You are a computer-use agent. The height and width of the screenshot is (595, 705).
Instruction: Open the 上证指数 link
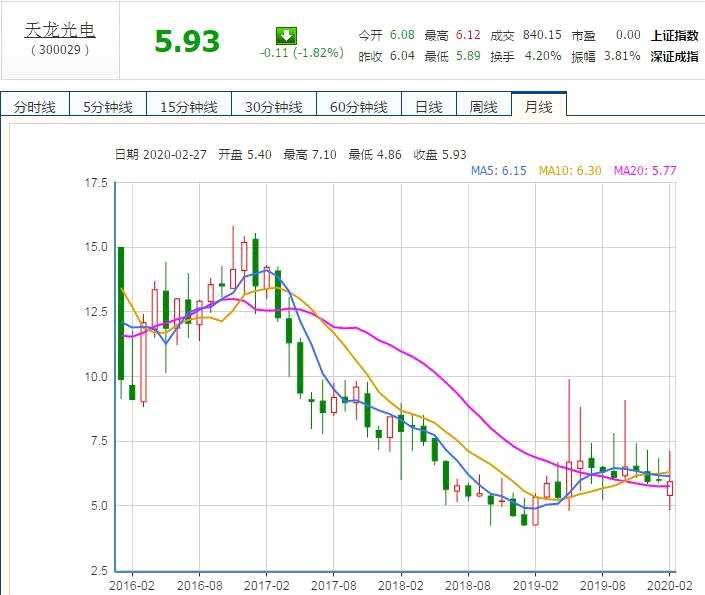674,35
